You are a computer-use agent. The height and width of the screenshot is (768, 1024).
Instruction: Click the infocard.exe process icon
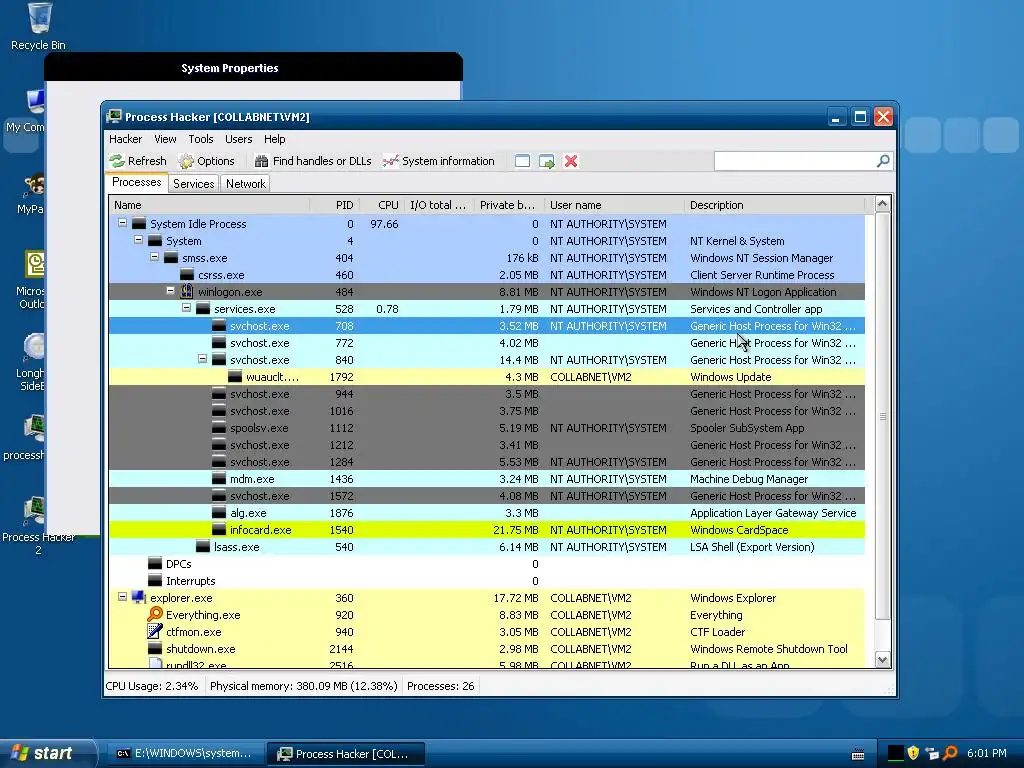tap(219, 530)
